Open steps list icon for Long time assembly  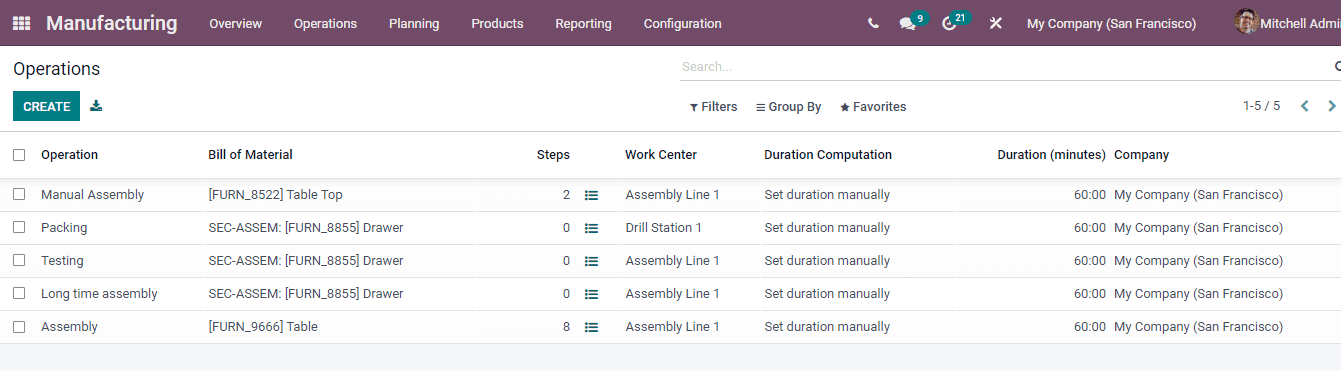coord(591,294)
